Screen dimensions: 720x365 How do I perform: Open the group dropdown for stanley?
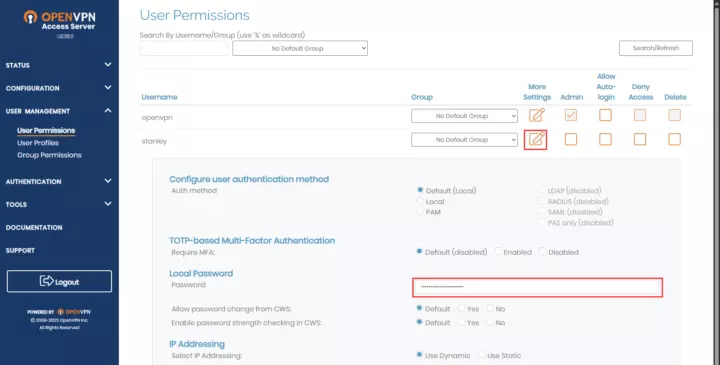(464, 140)
